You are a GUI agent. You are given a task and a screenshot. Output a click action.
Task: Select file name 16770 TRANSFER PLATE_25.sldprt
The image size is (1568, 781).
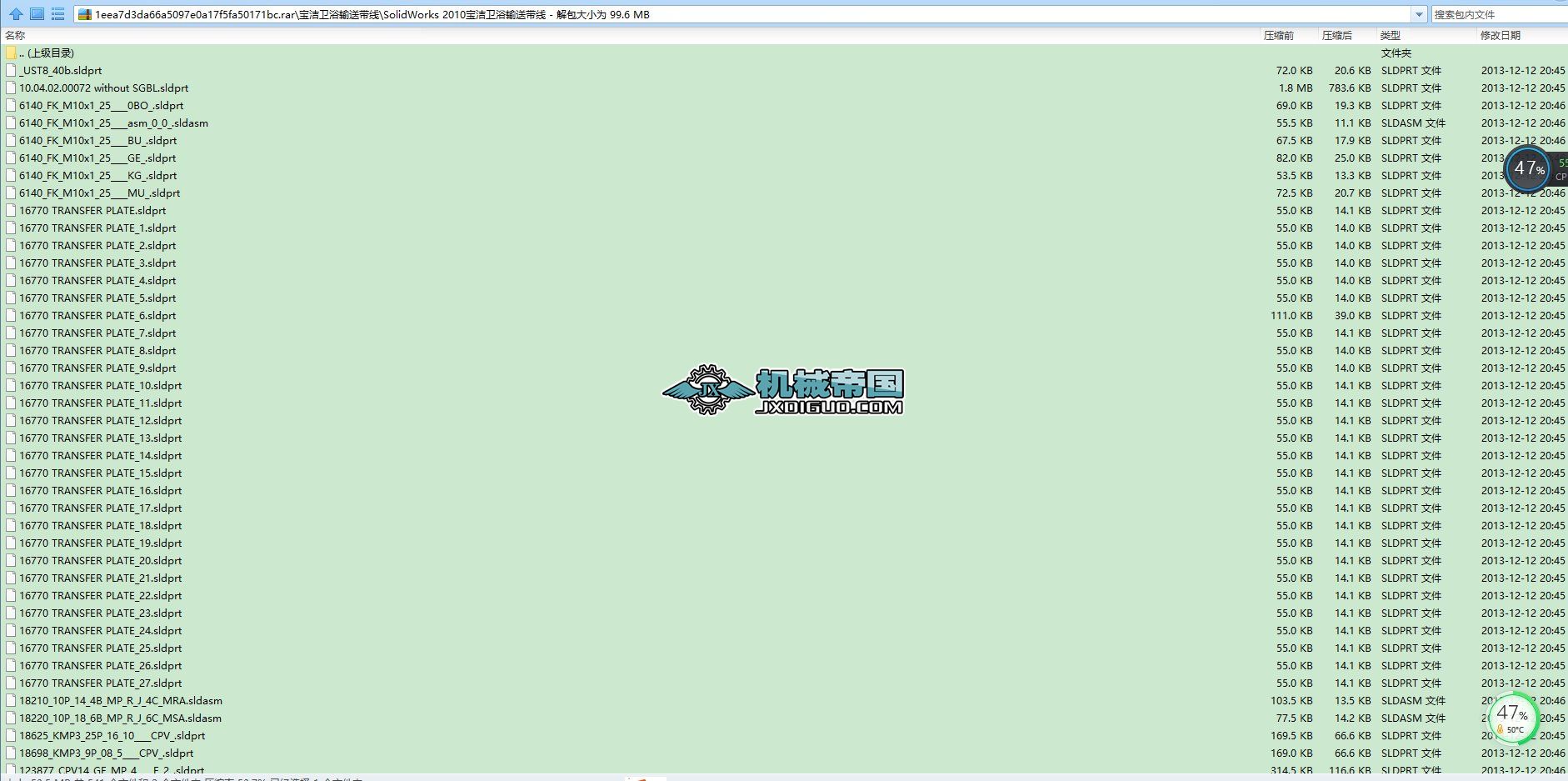[100, 648]
